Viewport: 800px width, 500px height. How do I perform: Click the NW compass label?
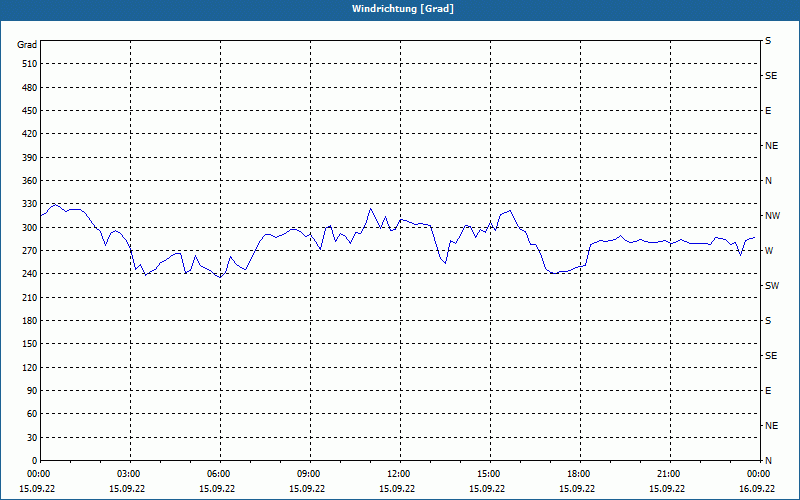(772, 216)
